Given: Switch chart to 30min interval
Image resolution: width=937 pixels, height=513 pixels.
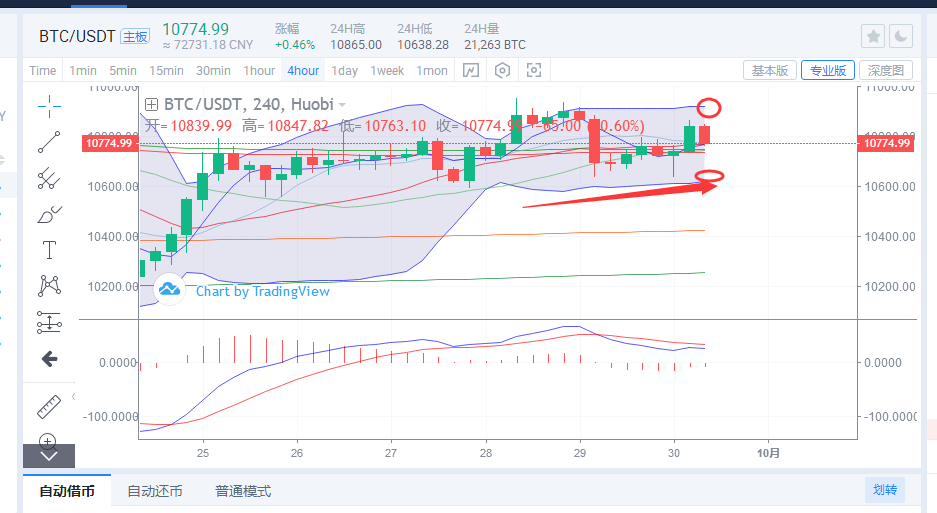Looking at the screenshot, I should 213,71.
